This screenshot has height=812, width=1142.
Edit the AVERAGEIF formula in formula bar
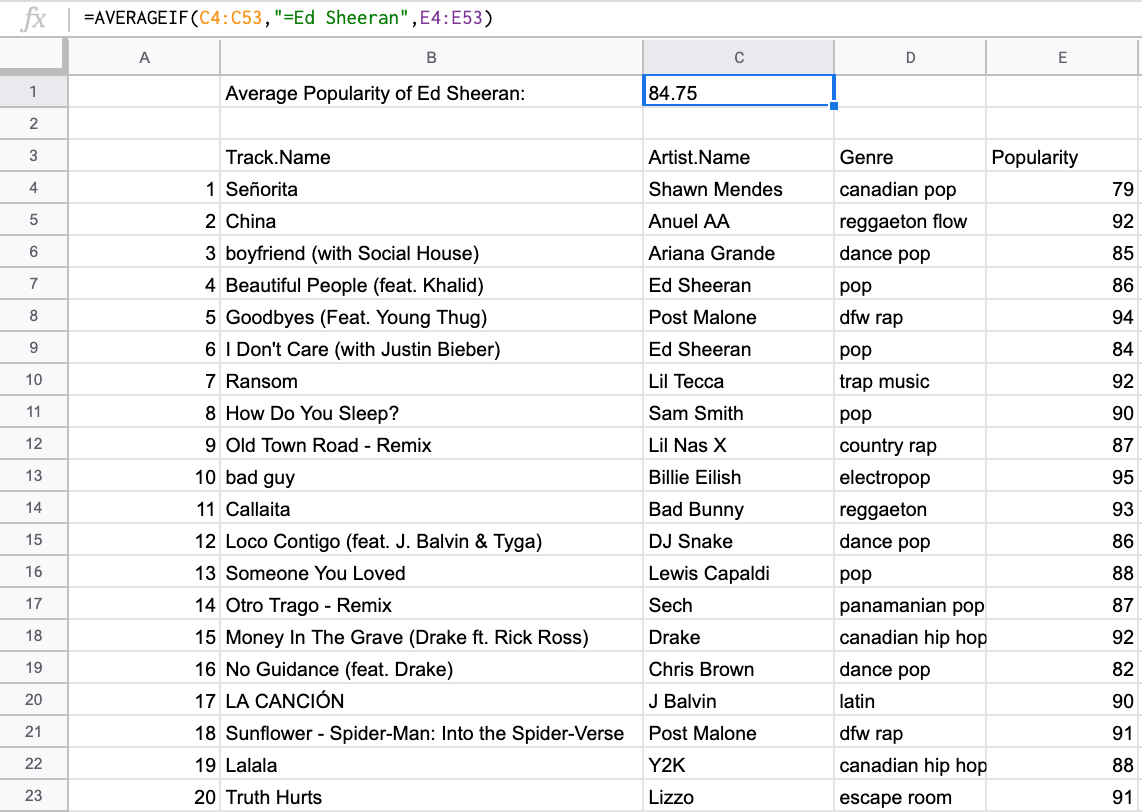pyautogui.click(x=288, y=17)
